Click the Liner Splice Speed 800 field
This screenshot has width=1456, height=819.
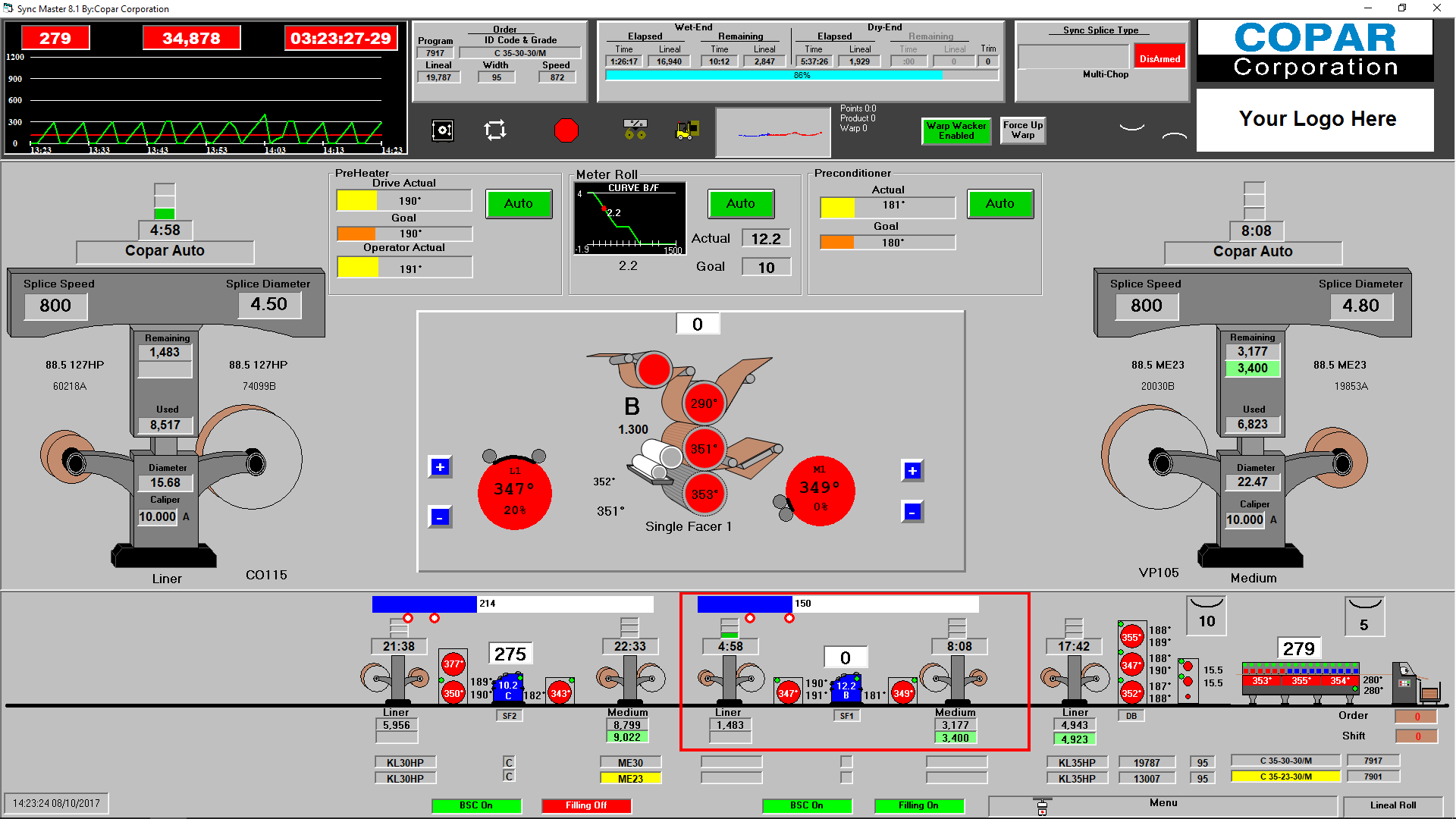[55, 306]
